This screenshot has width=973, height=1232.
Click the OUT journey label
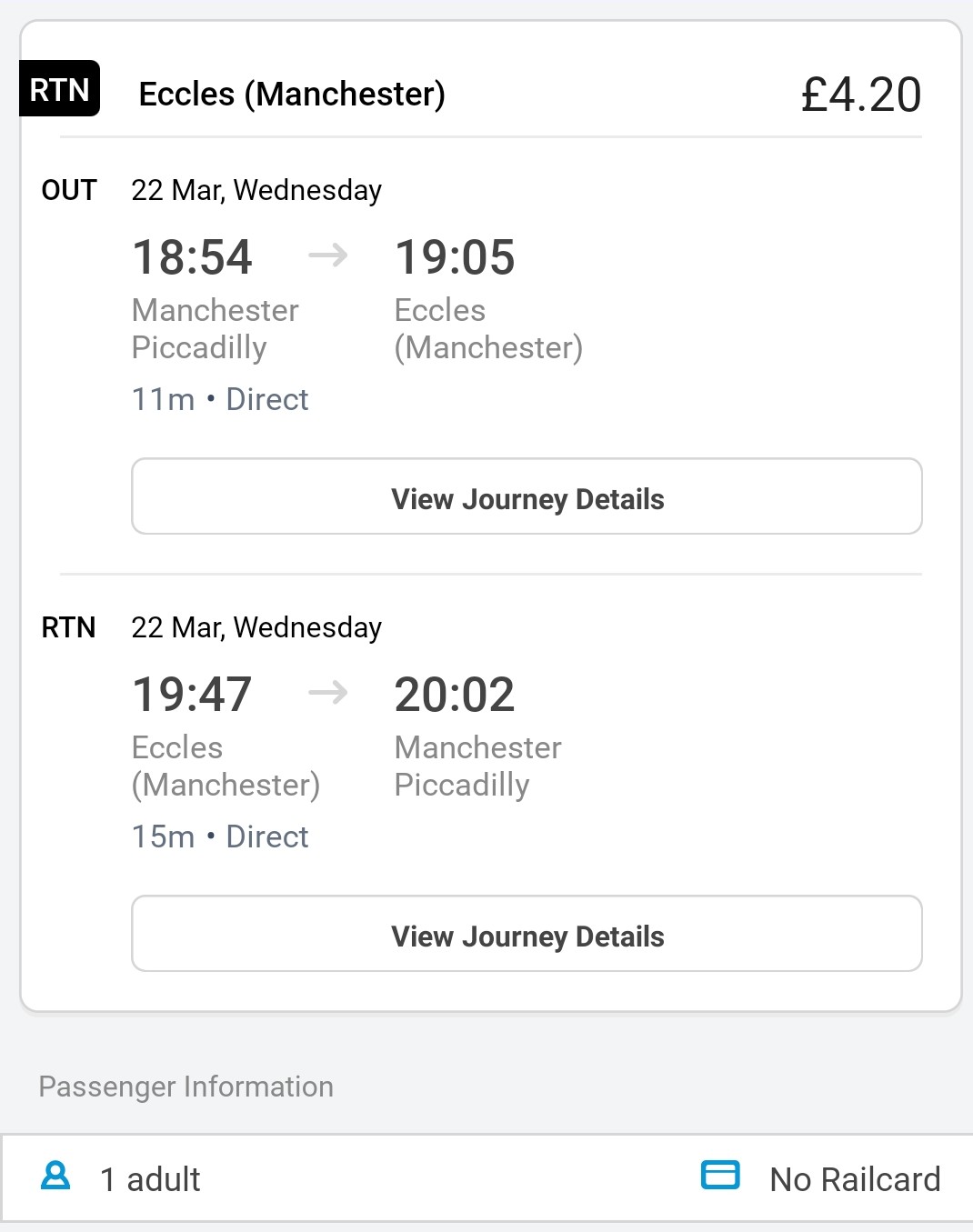point(69,190)
